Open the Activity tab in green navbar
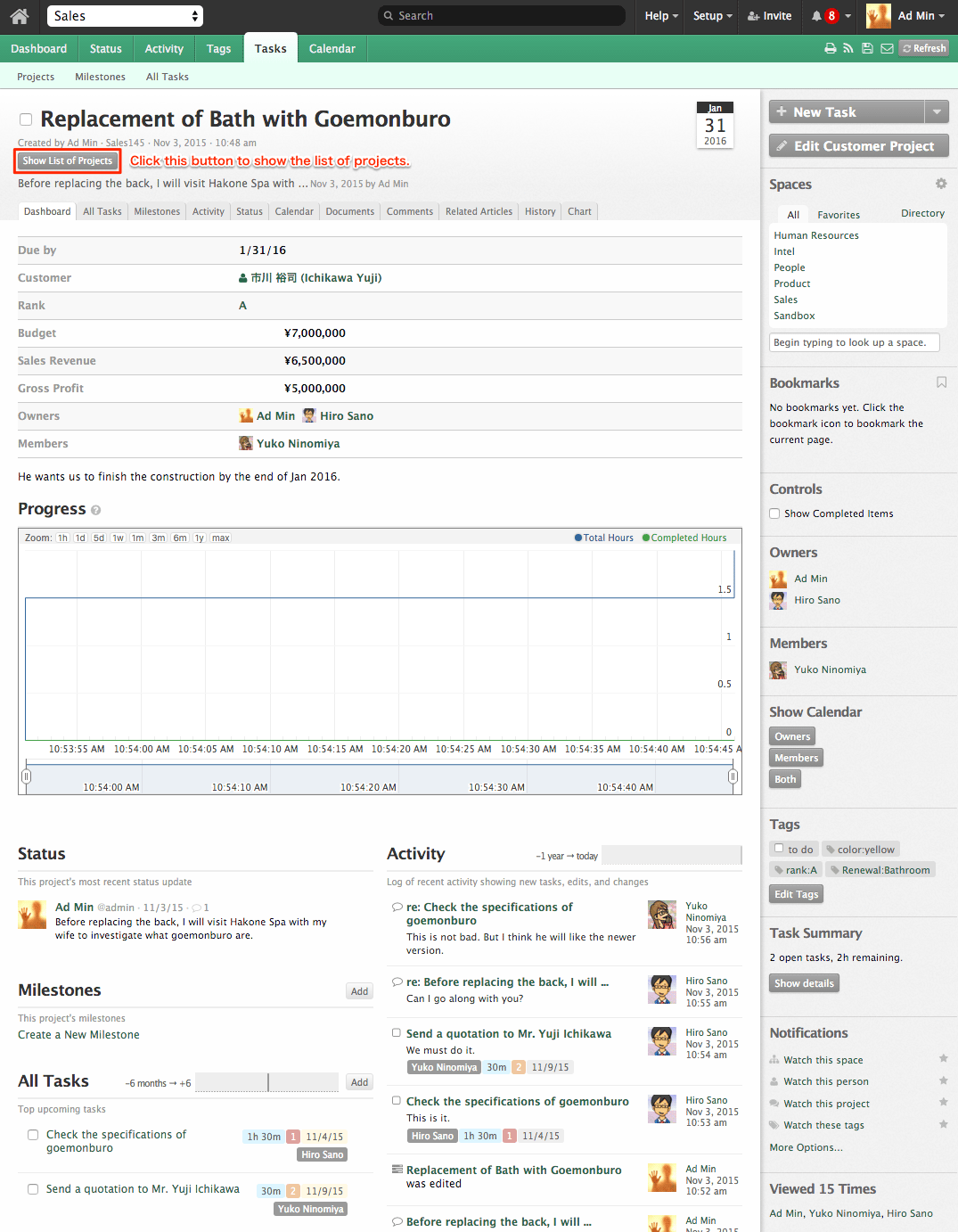Image resolution: width=958 pixels, height=1232 pixels. click(164, 49)
